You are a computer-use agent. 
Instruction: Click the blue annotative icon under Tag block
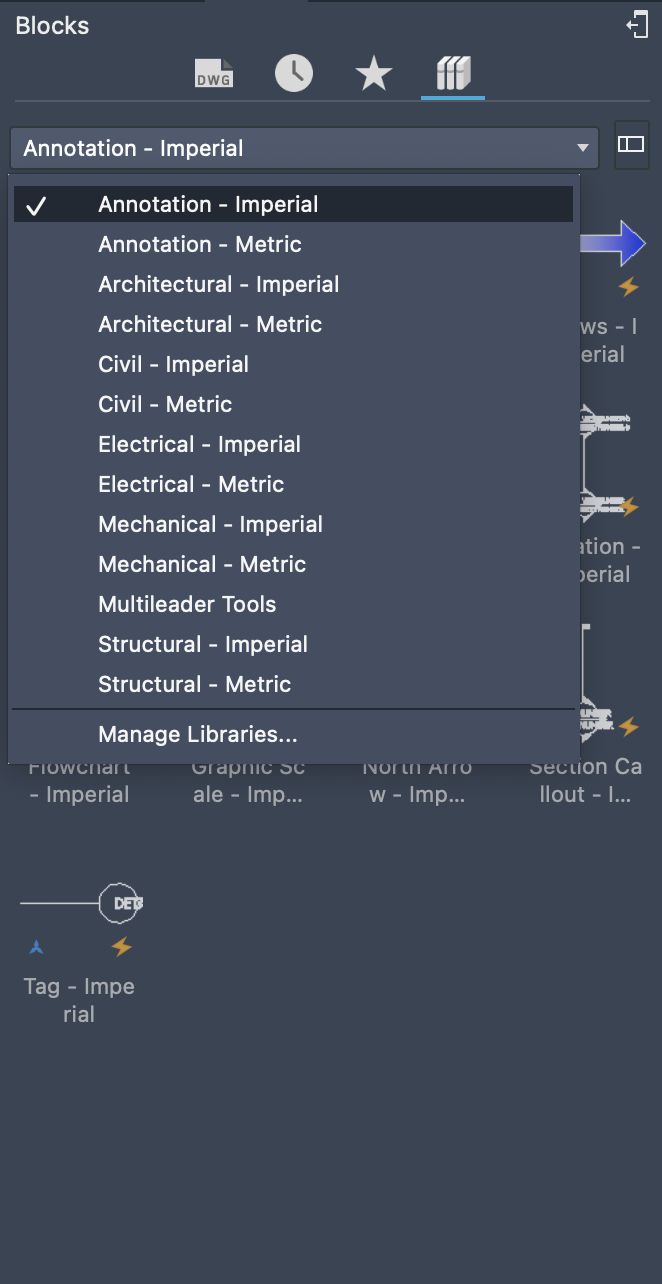[37, 946]
